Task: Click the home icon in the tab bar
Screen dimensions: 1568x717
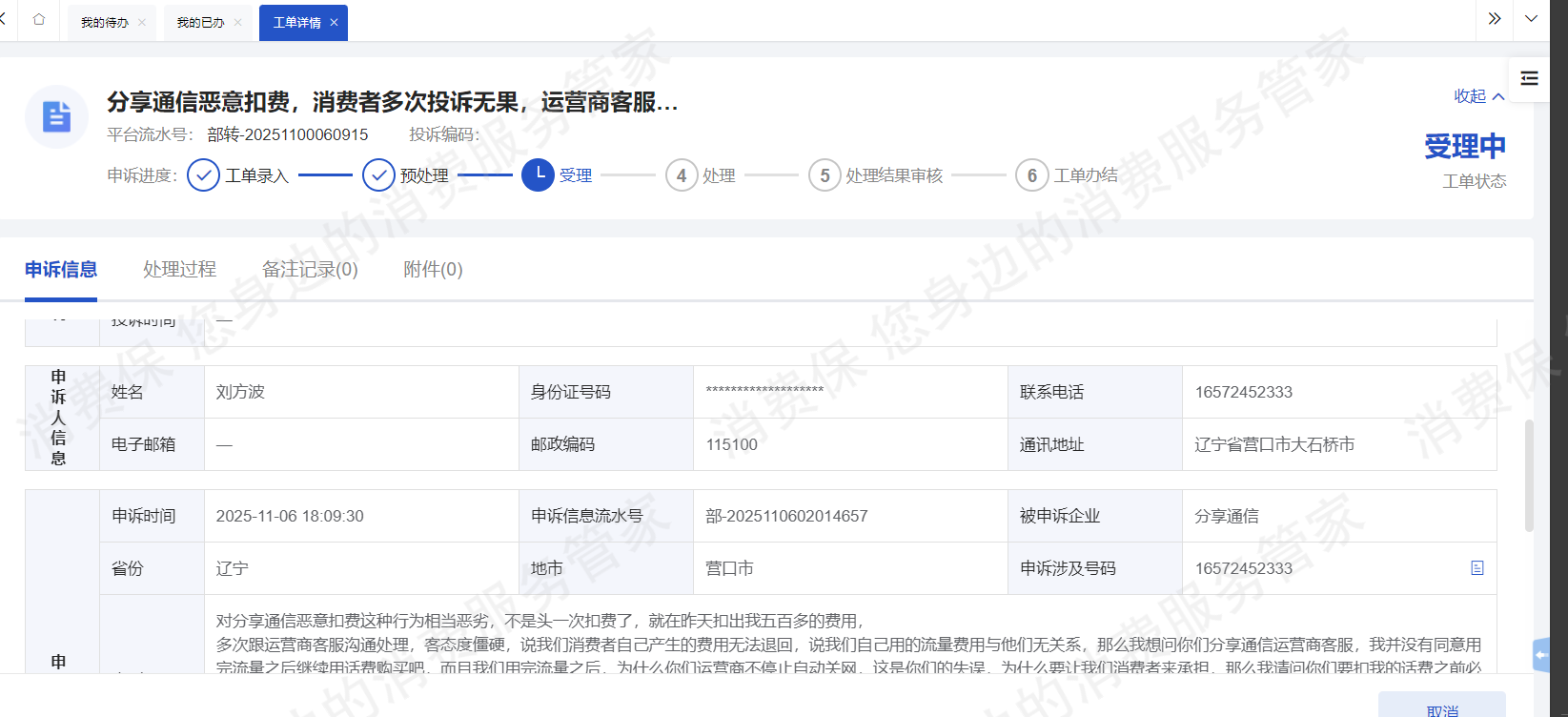Action: click(x=39, y=20)
